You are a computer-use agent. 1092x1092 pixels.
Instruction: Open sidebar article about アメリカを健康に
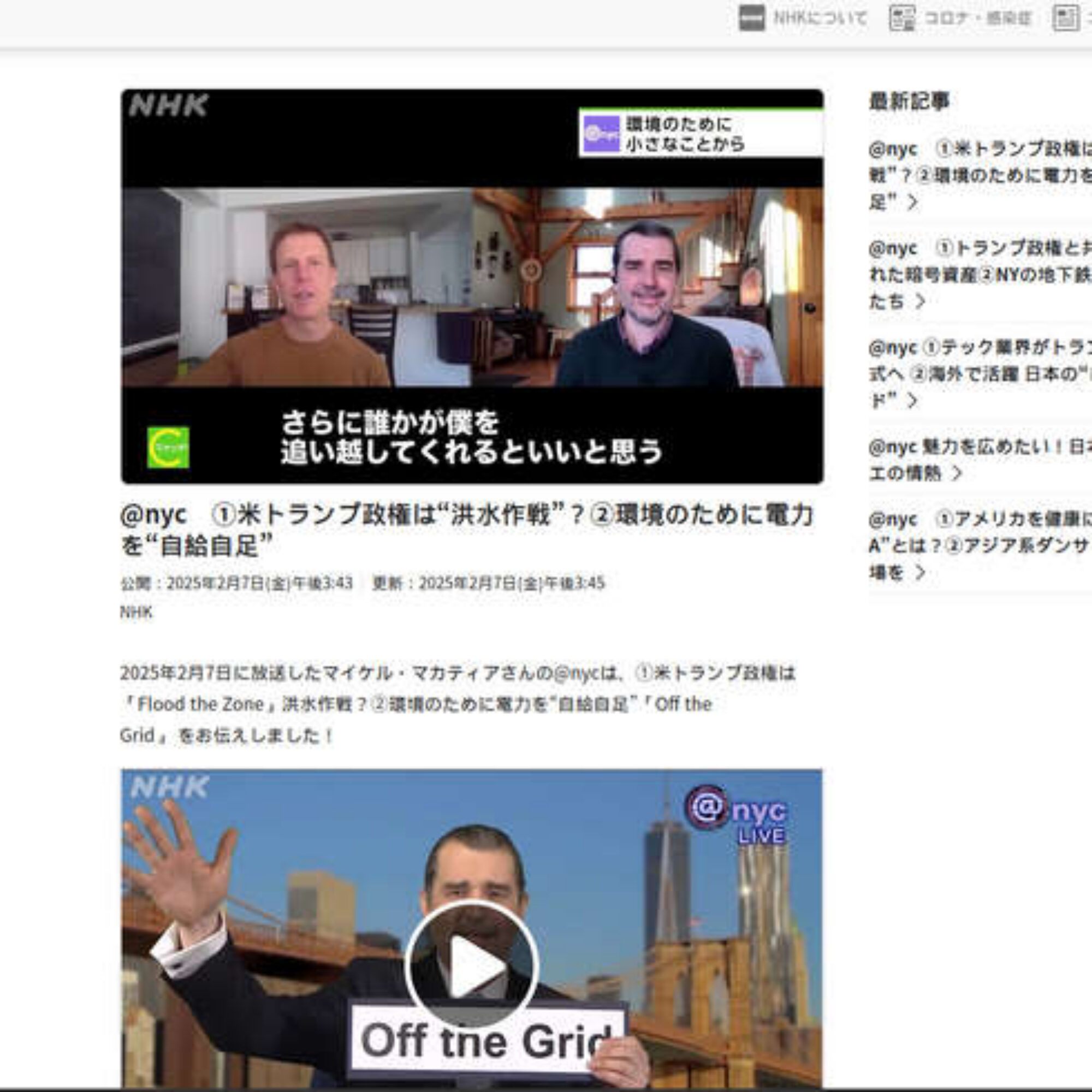(x=980, y=546)
